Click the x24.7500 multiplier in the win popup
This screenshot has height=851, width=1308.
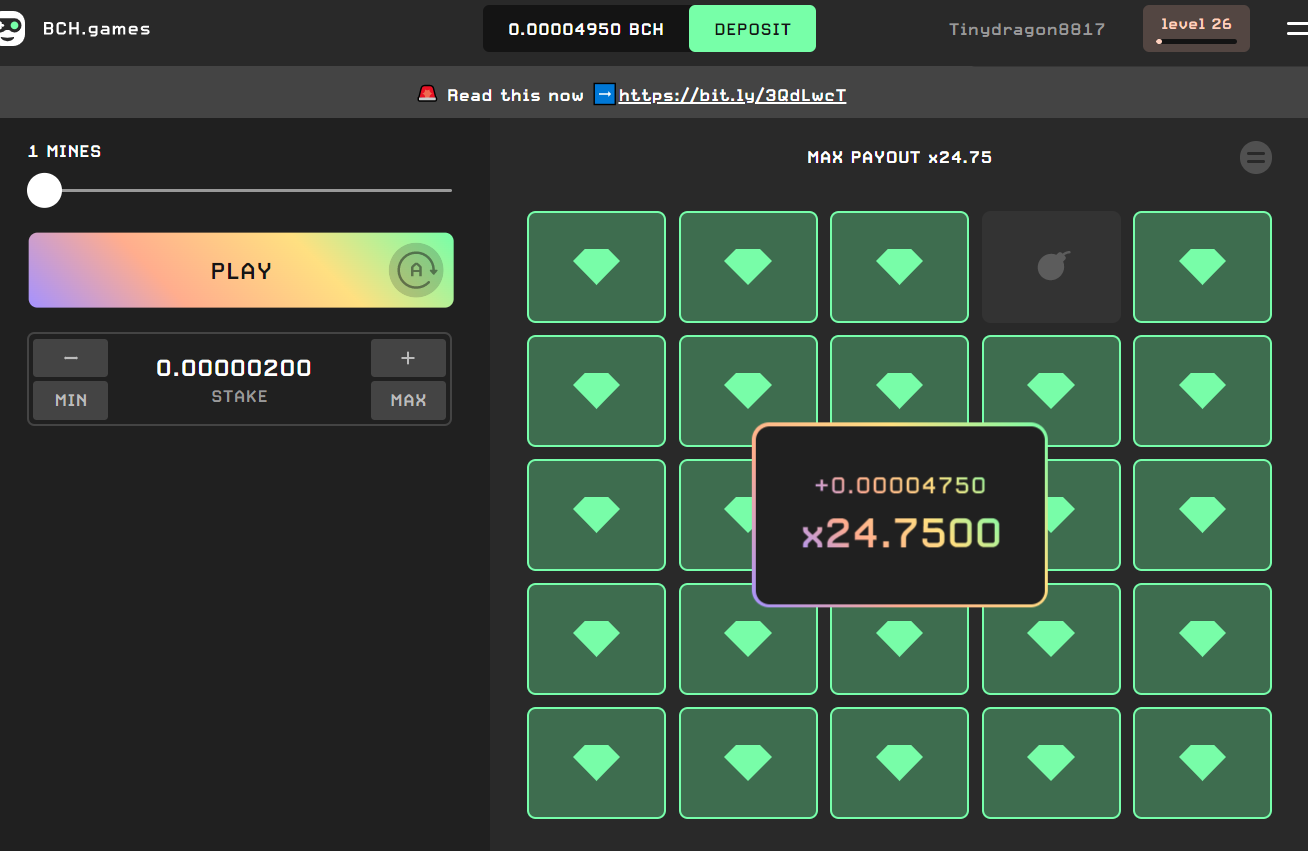click(900, 534)
